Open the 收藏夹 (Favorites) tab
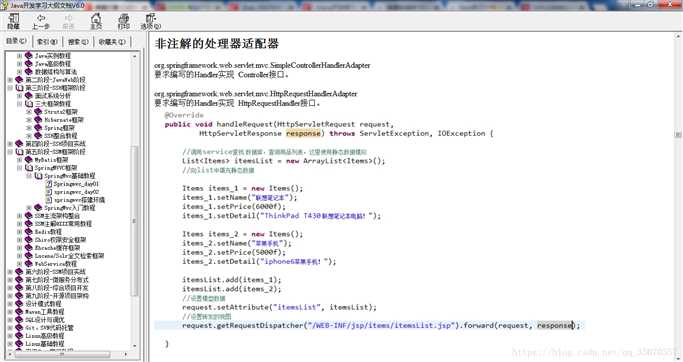Image resolution: width=683 pixels, height=362 pixels. [x=112, y=41]
